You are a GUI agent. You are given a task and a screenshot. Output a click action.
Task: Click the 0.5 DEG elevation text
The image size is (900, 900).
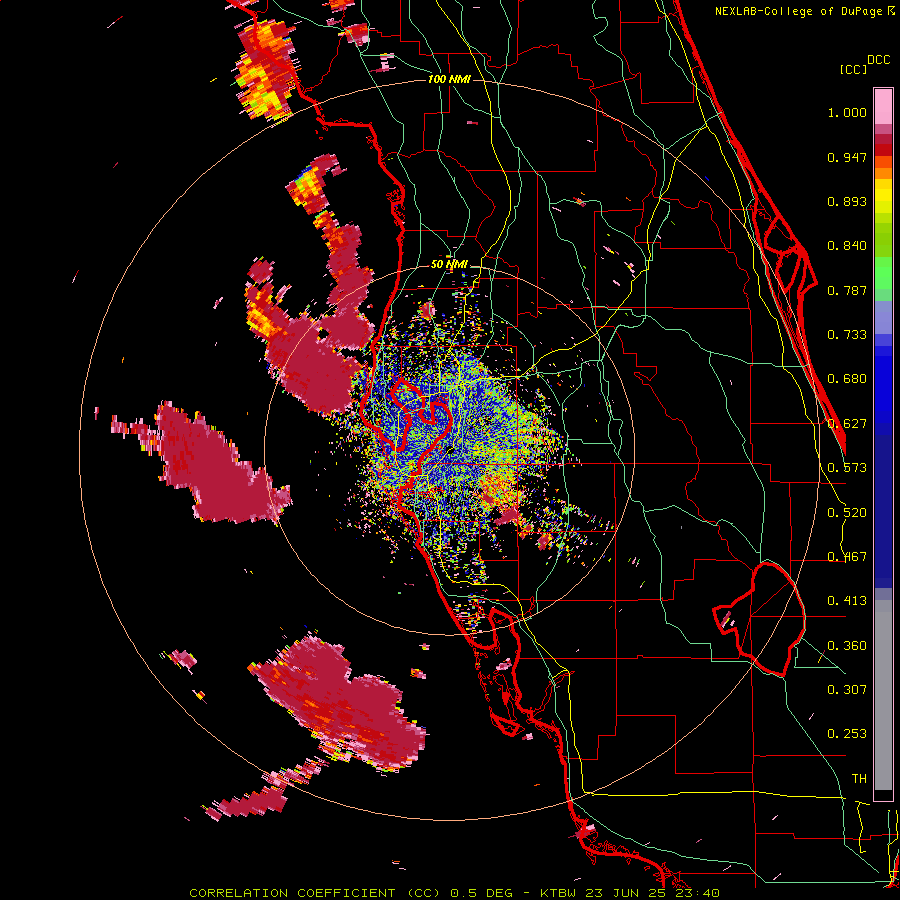coord(482,893)
